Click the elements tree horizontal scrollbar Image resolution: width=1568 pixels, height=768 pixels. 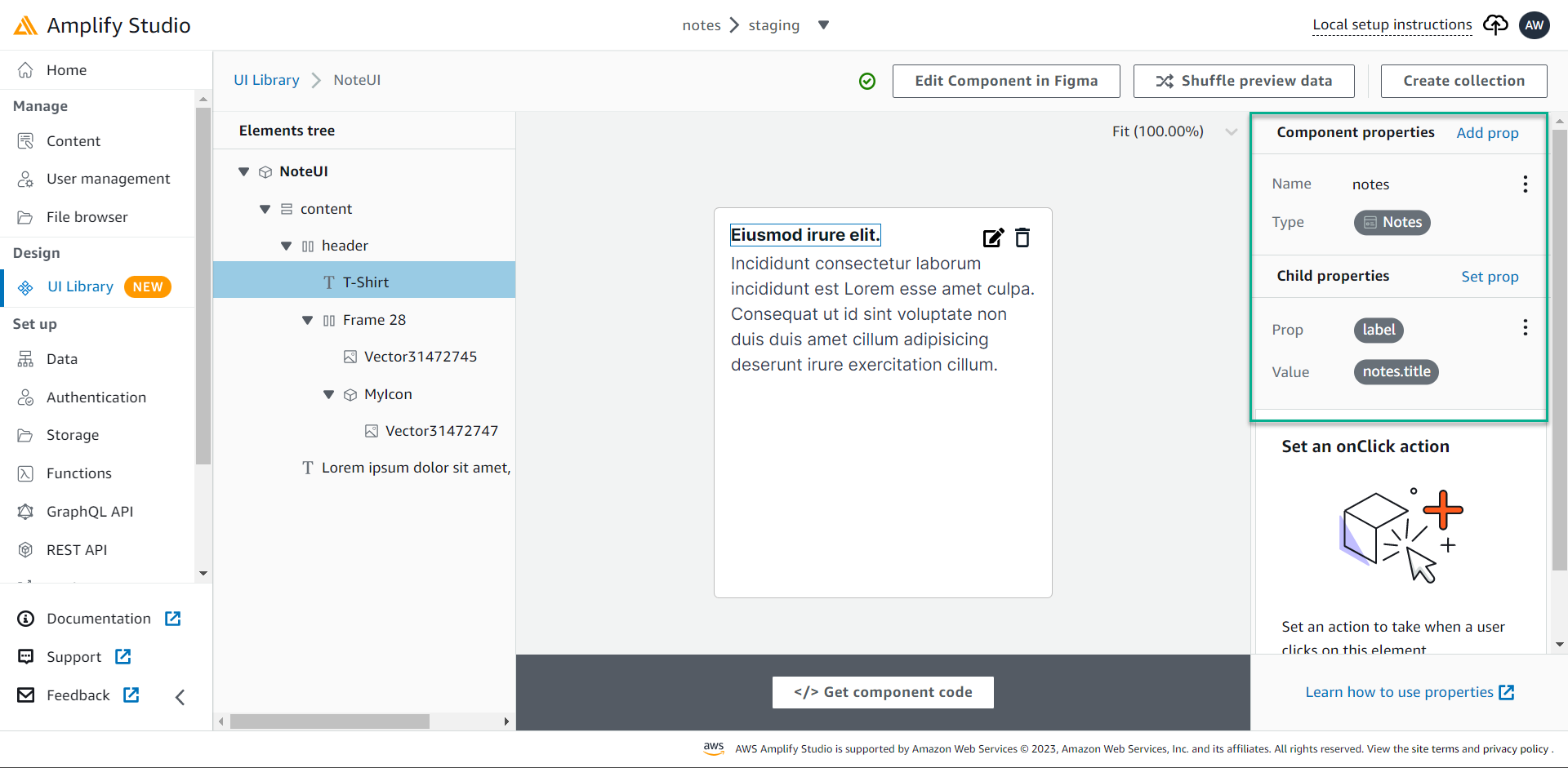click(x=330, y=721)
